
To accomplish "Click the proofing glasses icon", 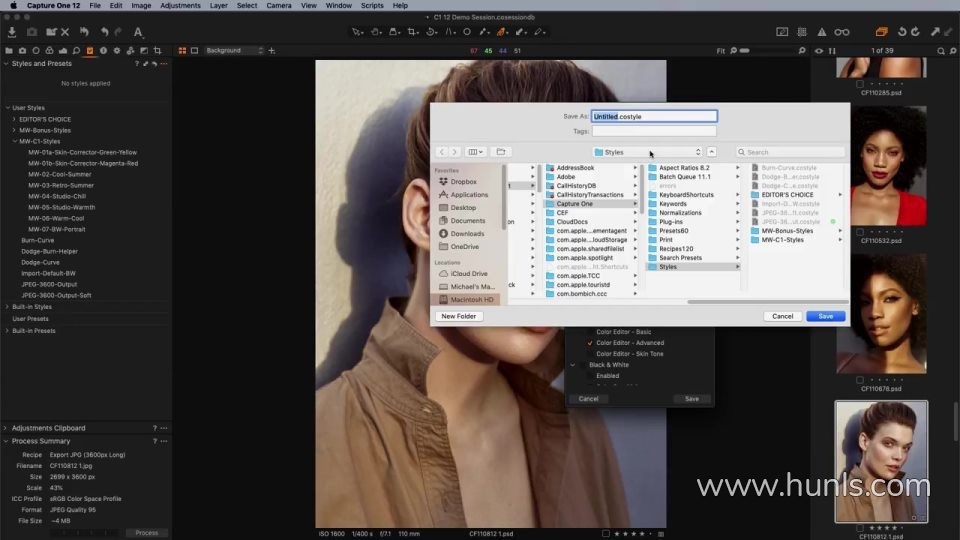I will [842, 32].
